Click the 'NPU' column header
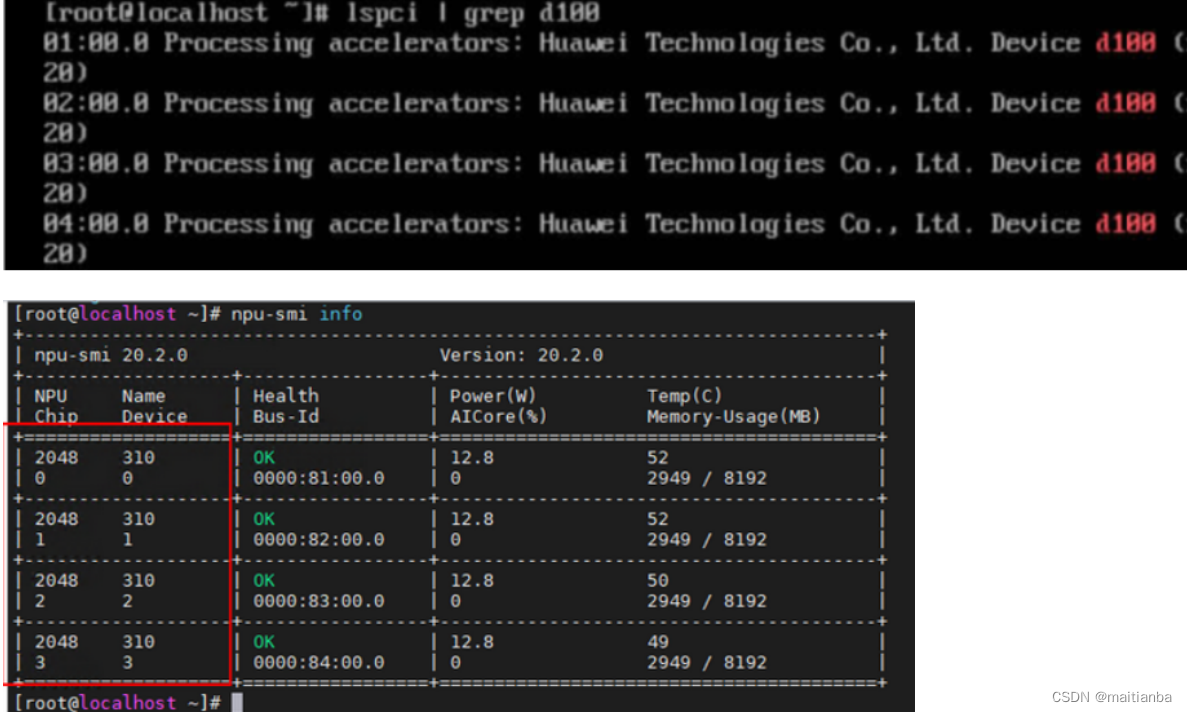Screen dimensions: 1187x712 51,396
